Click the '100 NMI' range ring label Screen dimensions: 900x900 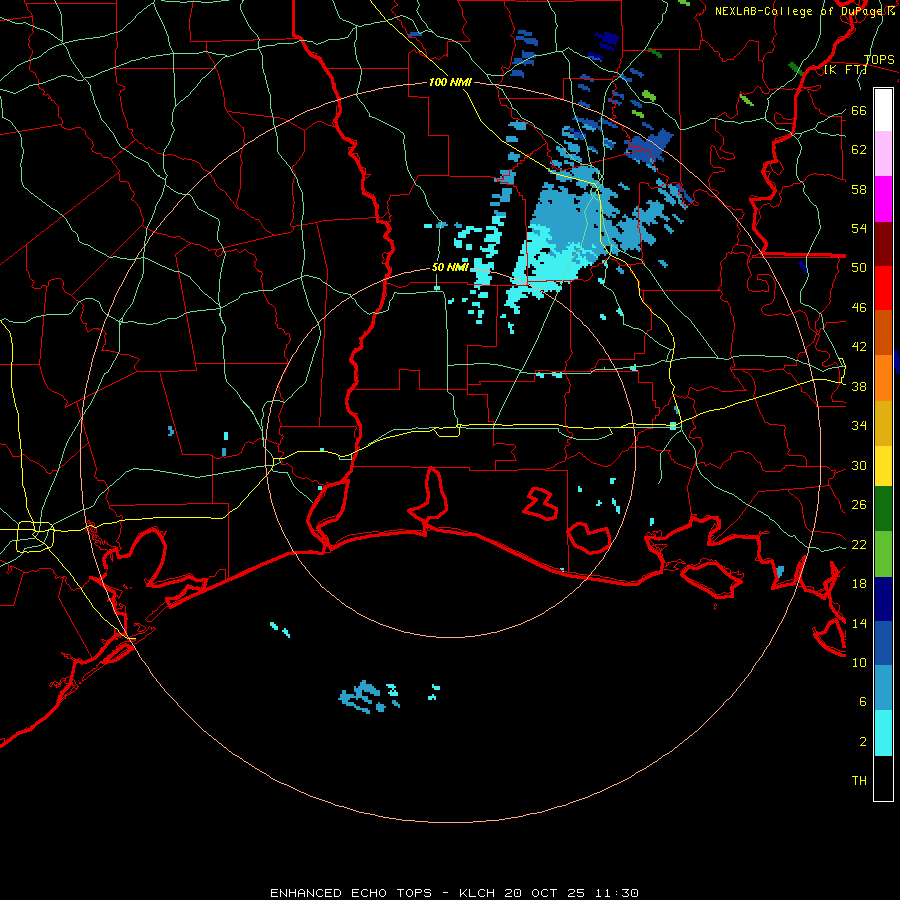click(x=450, y=82)
